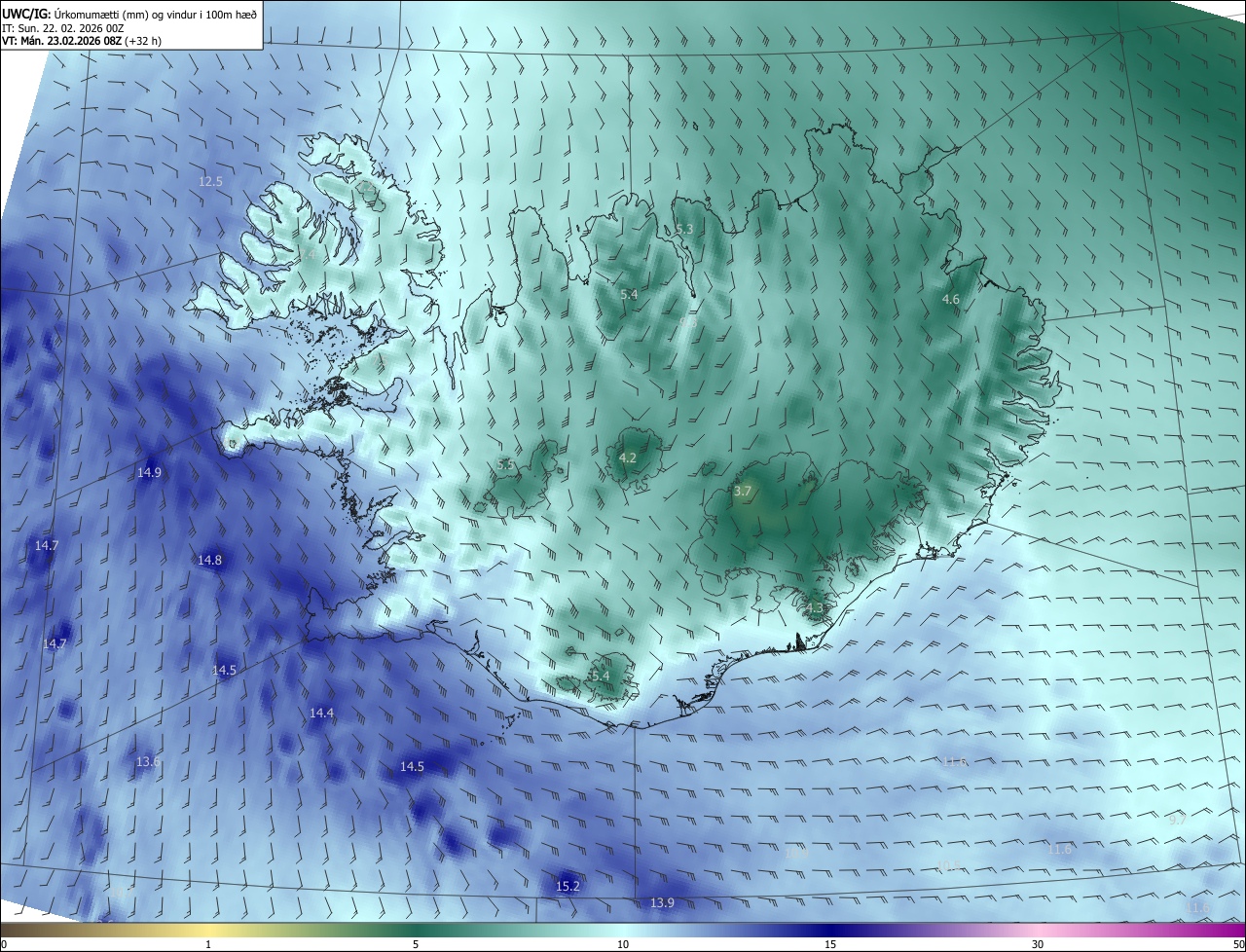Viewport: 1246px width, 952px height.
Task: Click the '3.7' value label on Vatnajökull
Action: (743, 492)
